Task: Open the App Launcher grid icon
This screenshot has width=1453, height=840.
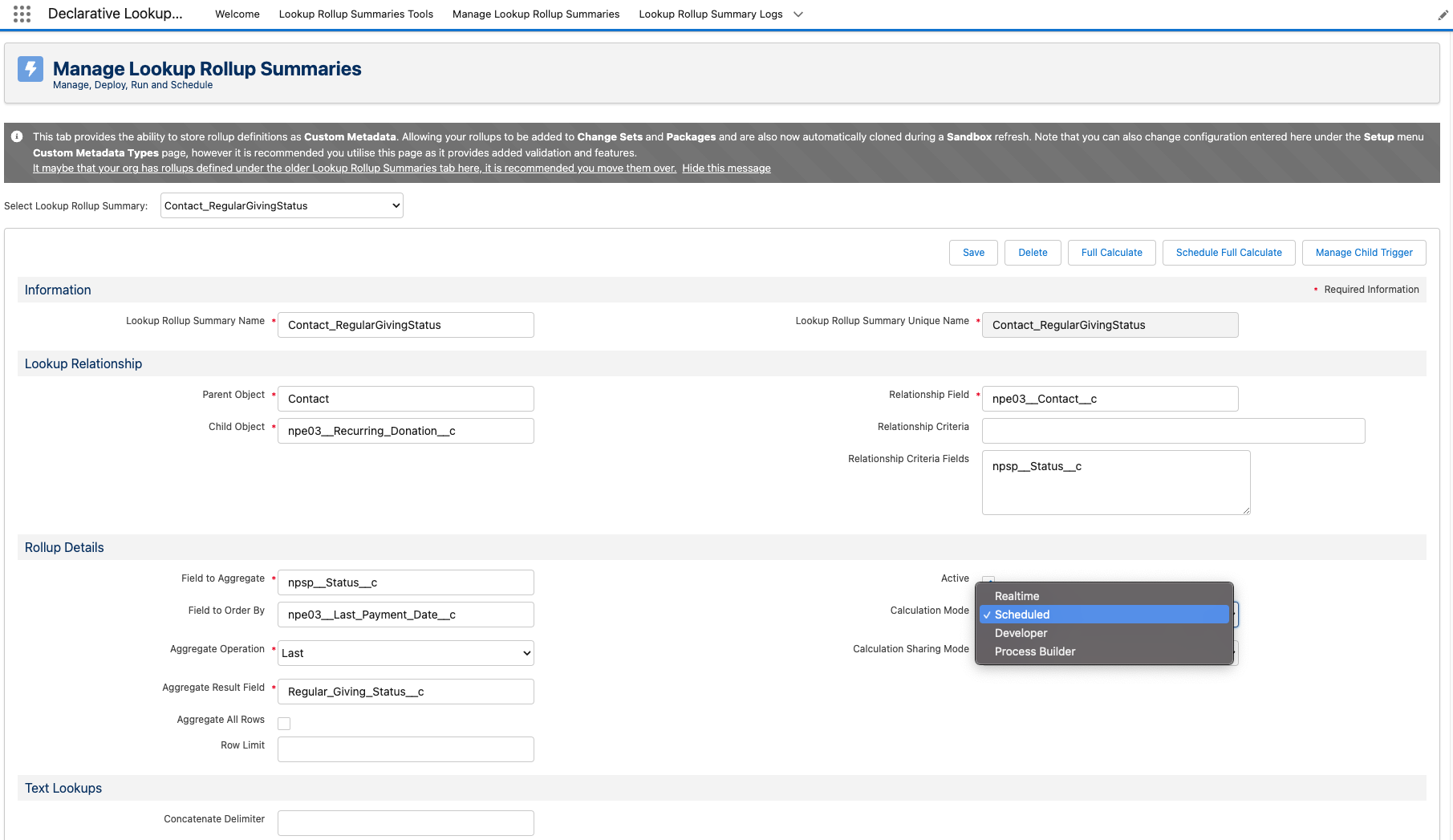Action: click(x=22, y=14)
